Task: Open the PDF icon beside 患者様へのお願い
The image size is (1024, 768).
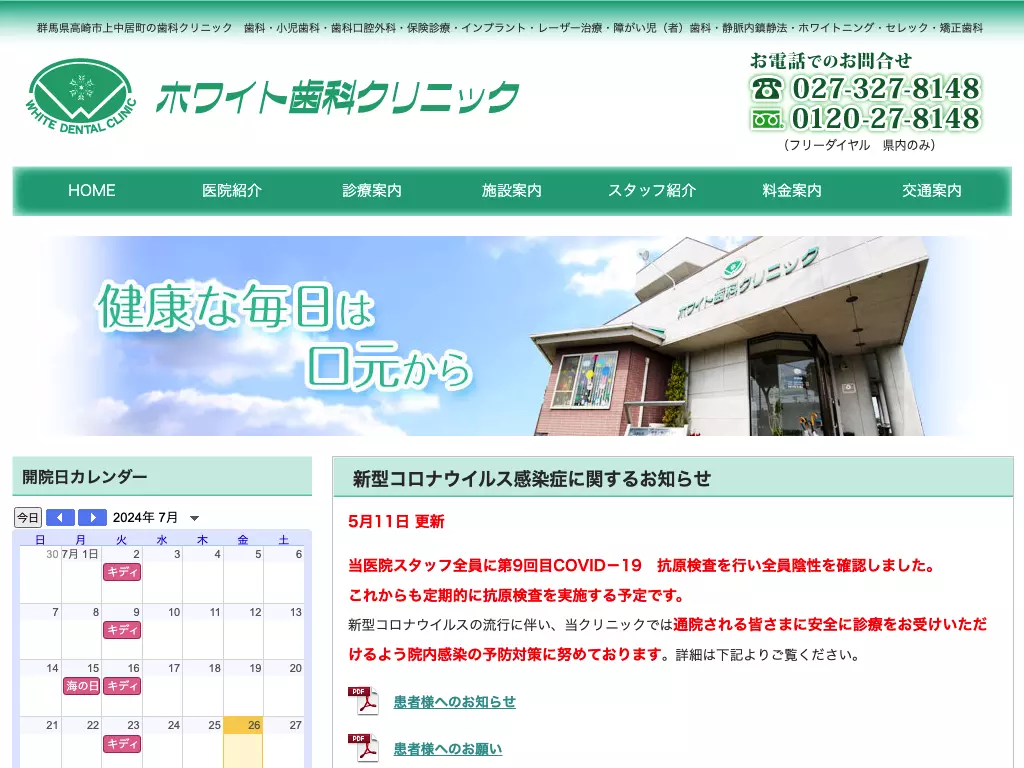Action: [x=364, y=748]
